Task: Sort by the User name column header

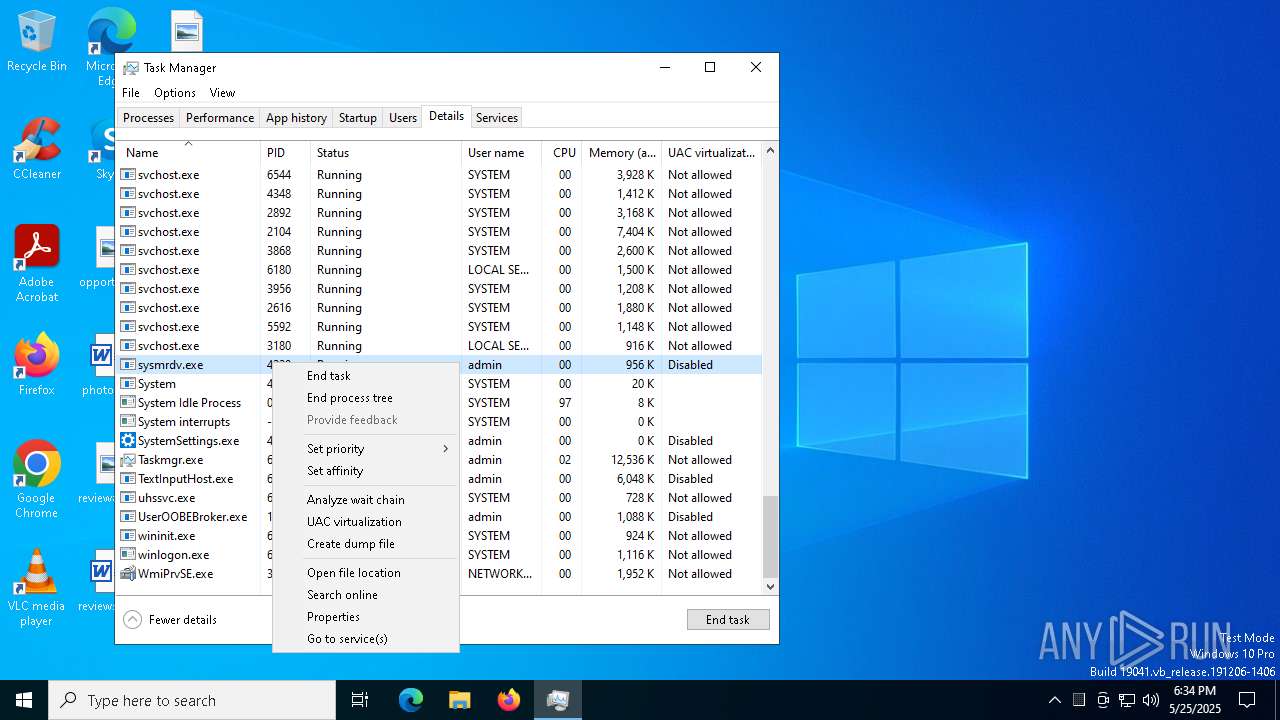Action: point(502,153)
